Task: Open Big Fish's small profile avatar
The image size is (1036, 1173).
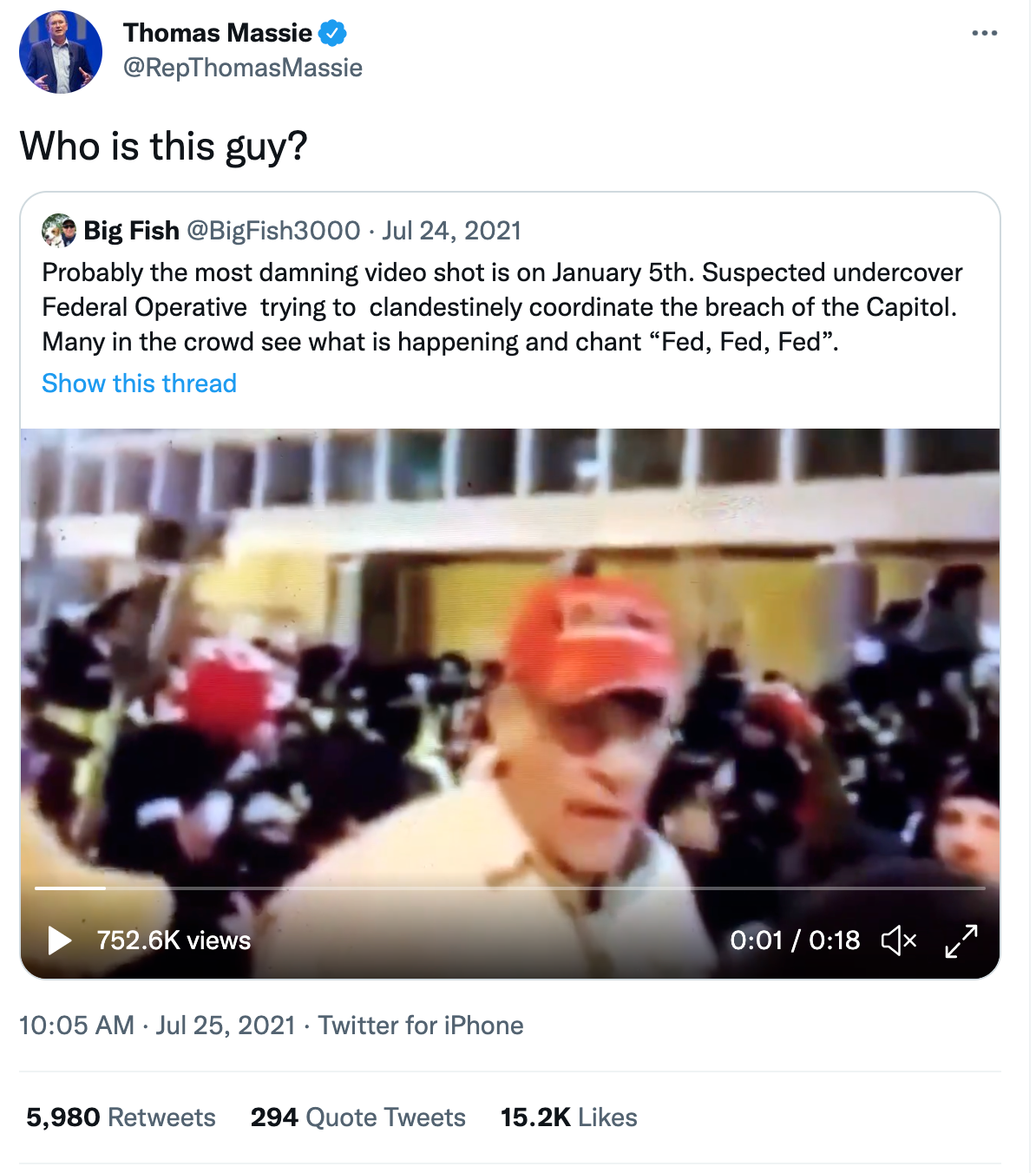Action: (x=59, y=231)
